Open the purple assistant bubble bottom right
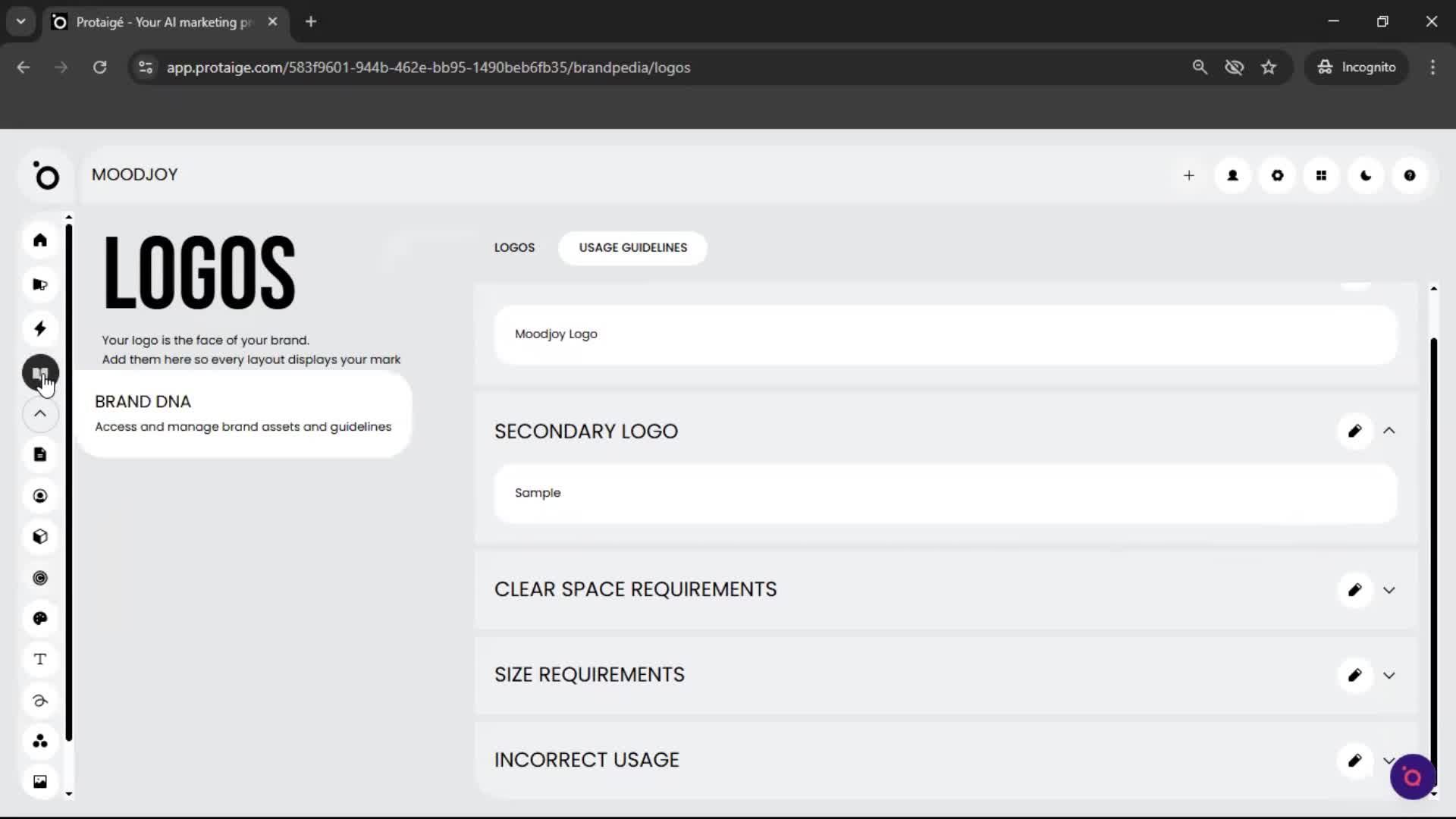The image size is (1456, 819). click(1412, 777)
